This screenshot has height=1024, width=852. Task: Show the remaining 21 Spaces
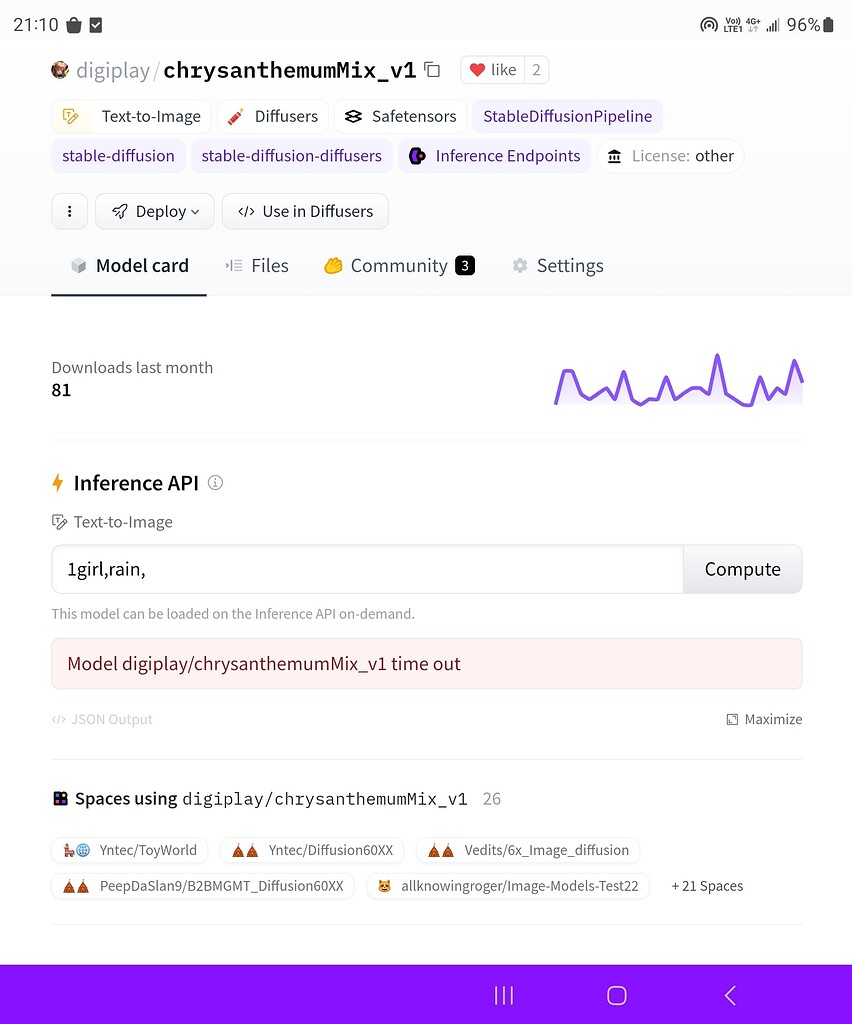pos(706,886)
